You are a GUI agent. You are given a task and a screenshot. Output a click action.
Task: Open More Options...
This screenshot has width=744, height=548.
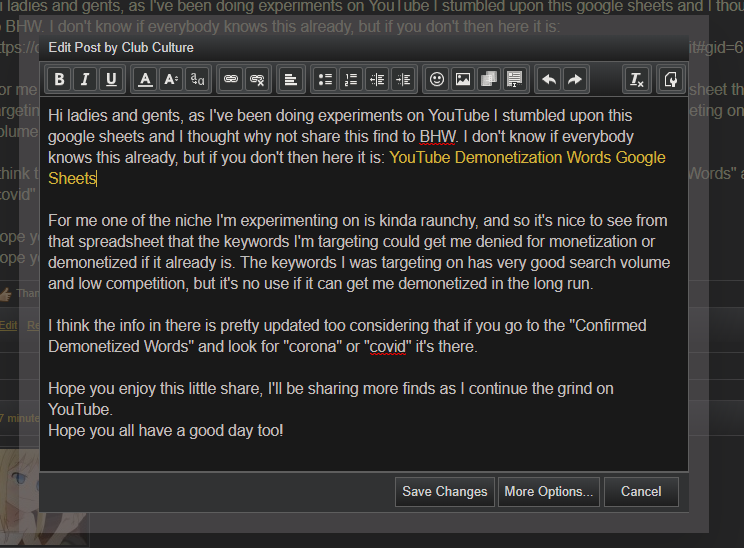point(549,492)
